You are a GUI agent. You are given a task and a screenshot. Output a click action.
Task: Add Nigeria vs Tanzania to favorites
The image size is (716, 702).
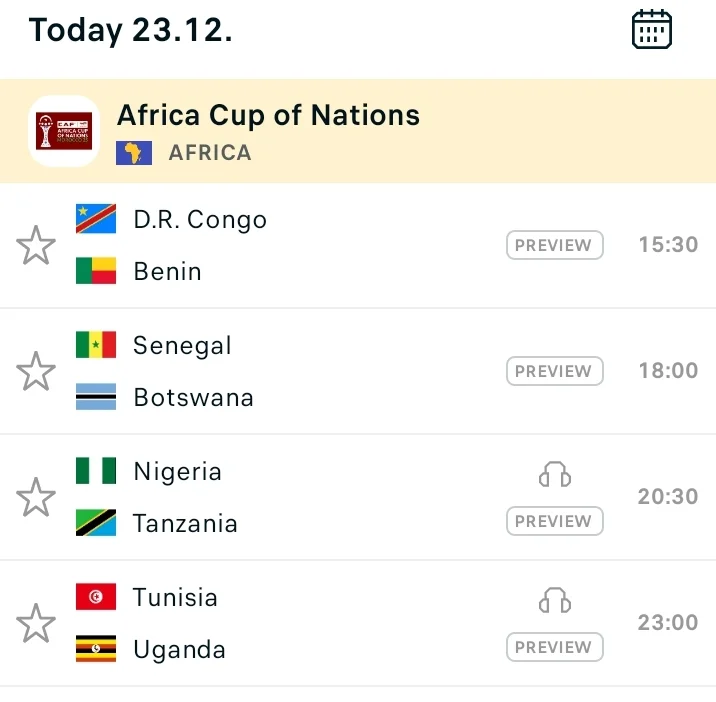(36, 497)
